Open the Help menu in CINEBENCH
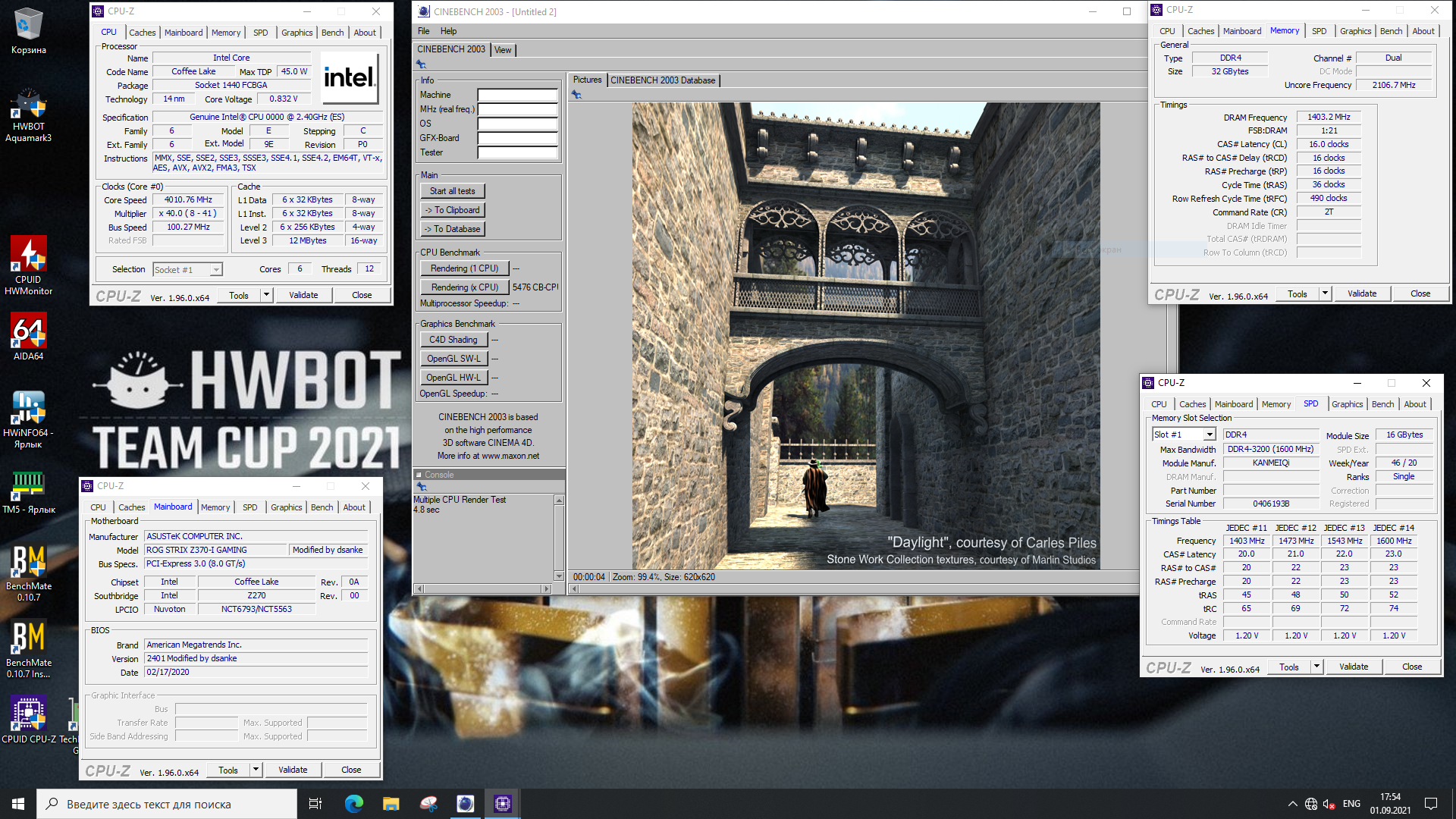 (448, 31)
